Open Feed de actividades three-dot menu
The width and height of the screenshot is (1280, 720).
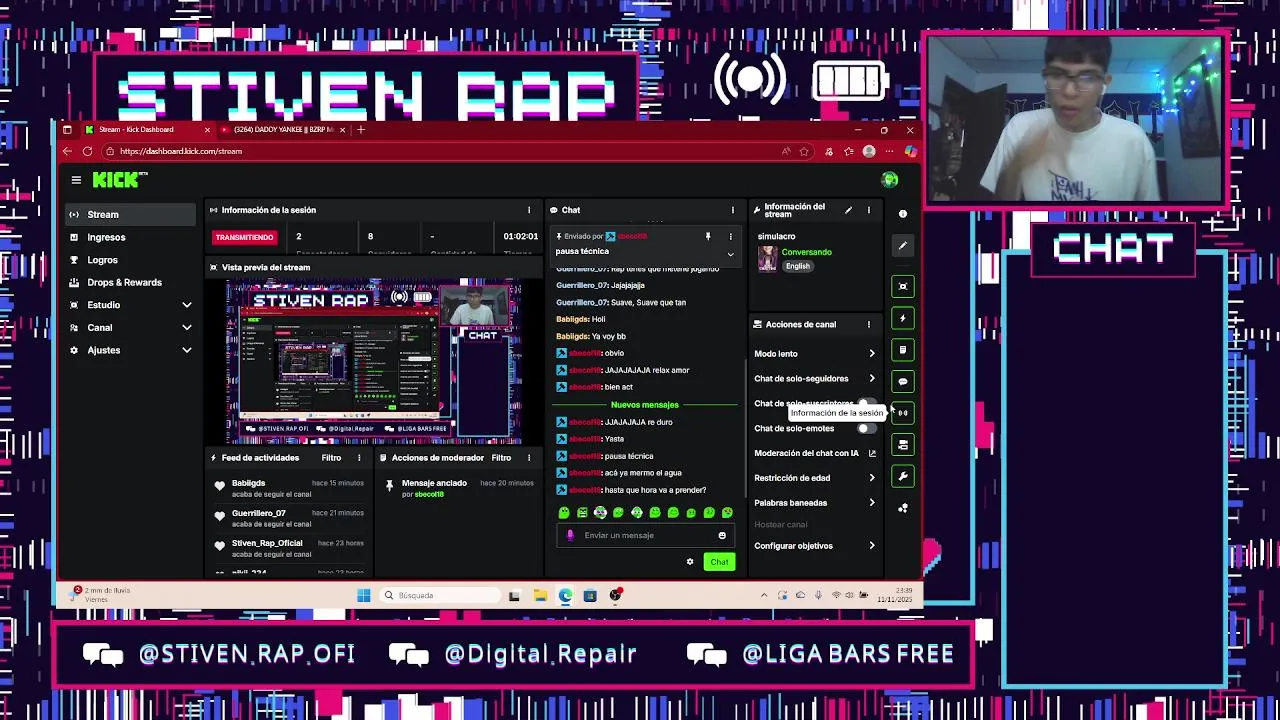point(359,458)
